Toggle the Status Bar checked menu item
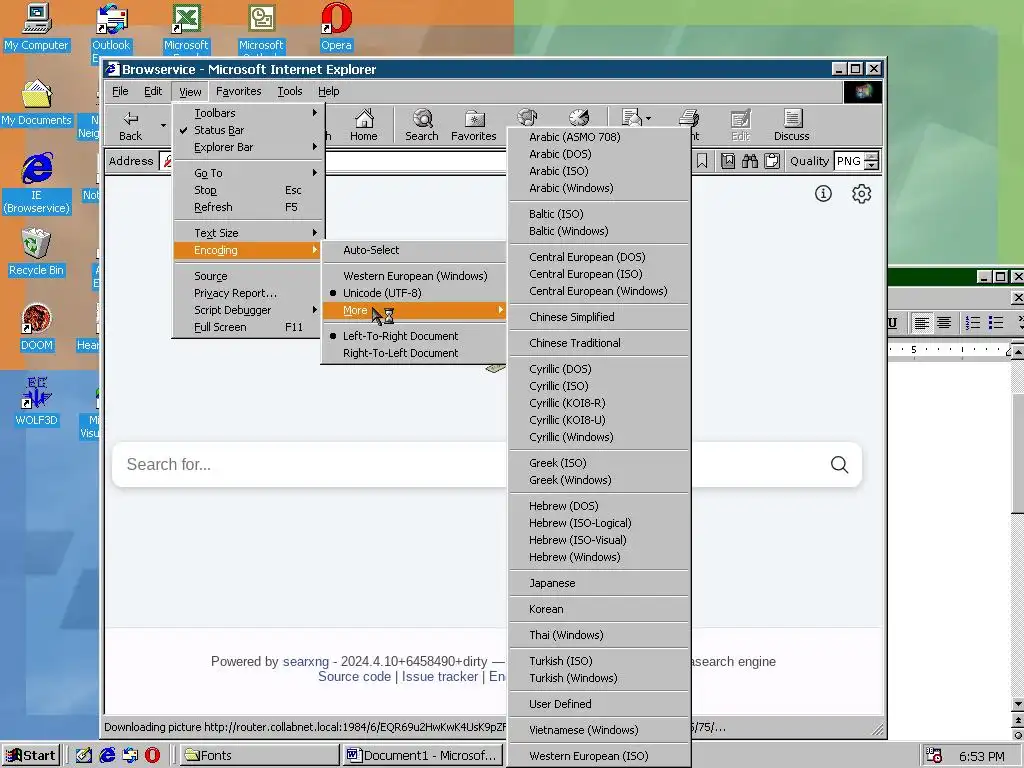 coord(248,130)
